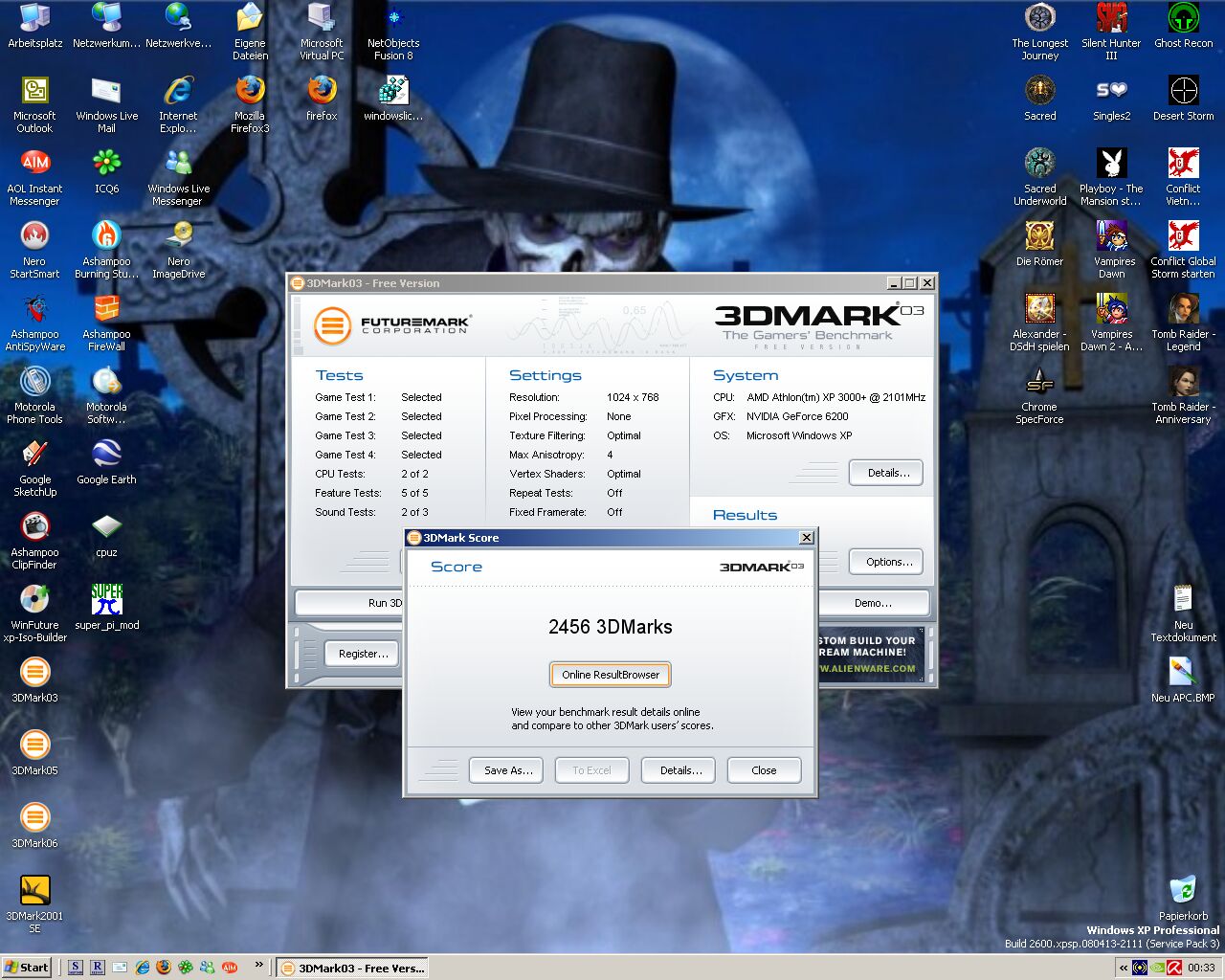This screenshot has height=980, width=1225.
Task: Click the NVIDIA tray icon
Action: point(1157,968)
